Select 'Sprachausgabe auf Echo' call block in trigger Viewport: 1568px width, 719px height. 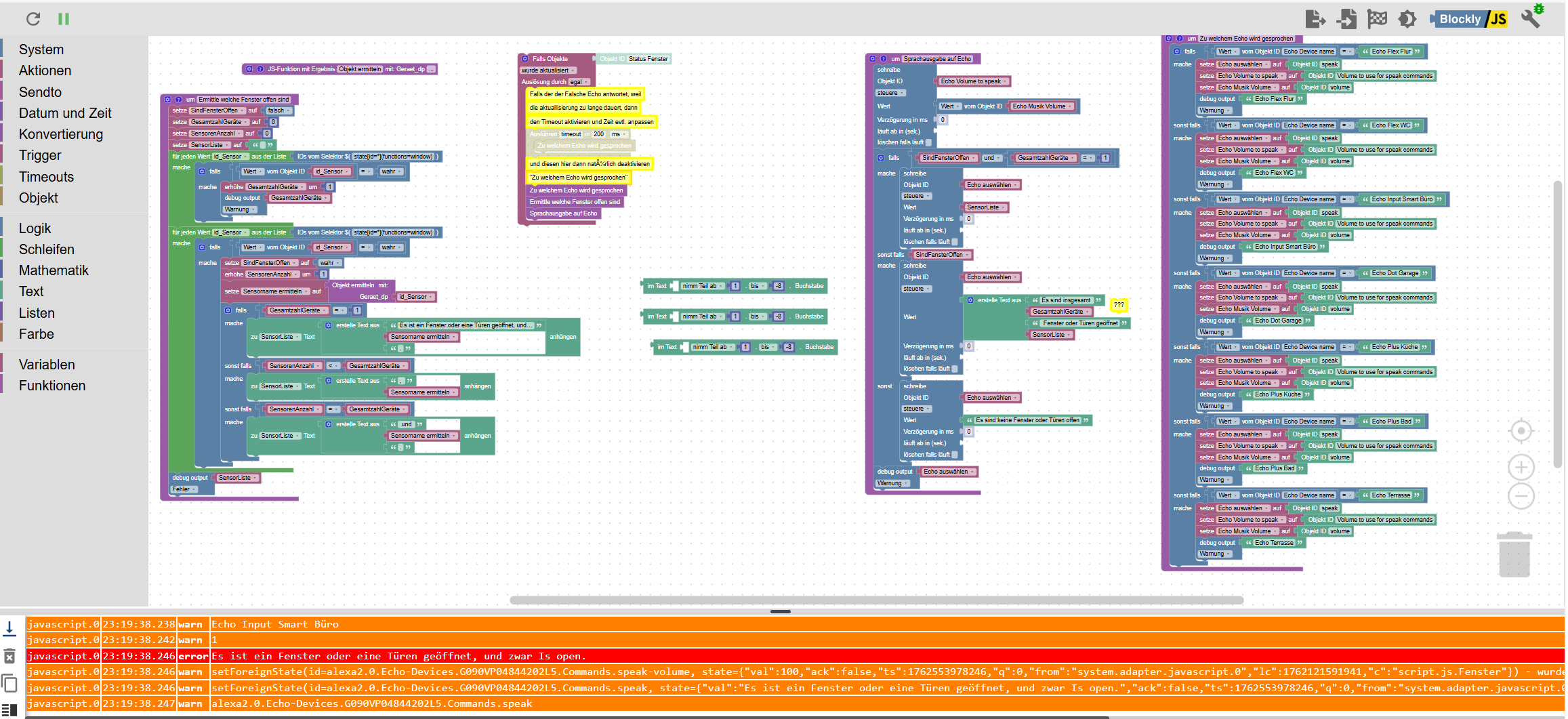(x=563, y=213)
